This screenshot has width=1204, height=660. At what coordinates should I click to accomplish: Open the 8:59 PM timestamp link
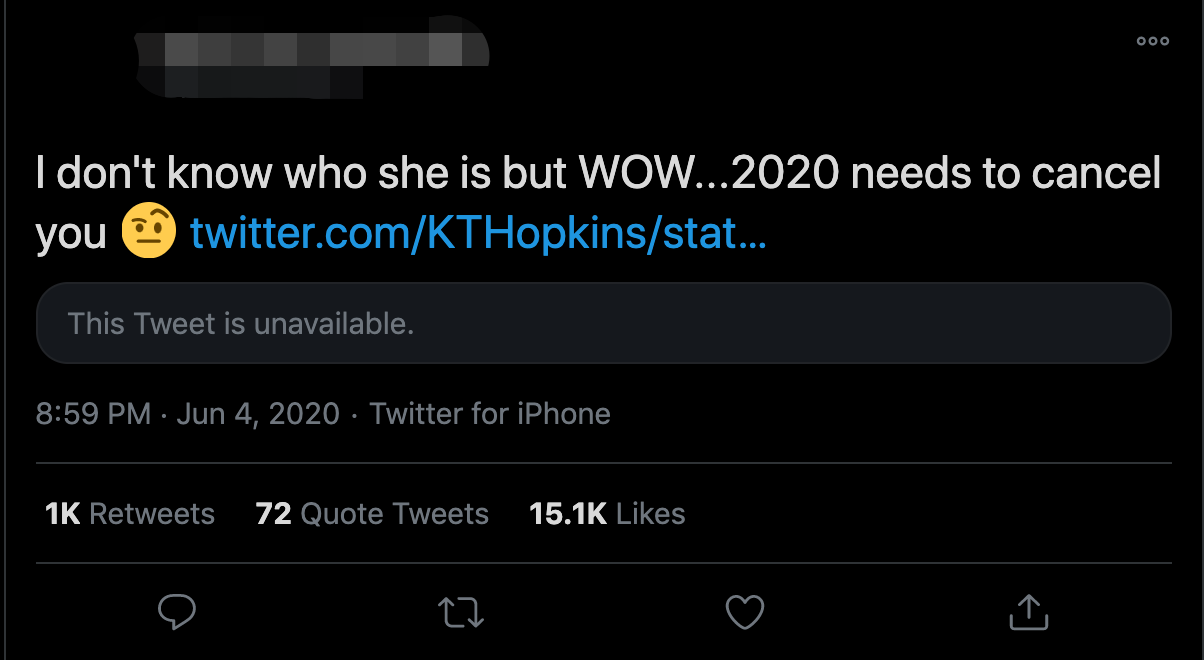[93, 413]
